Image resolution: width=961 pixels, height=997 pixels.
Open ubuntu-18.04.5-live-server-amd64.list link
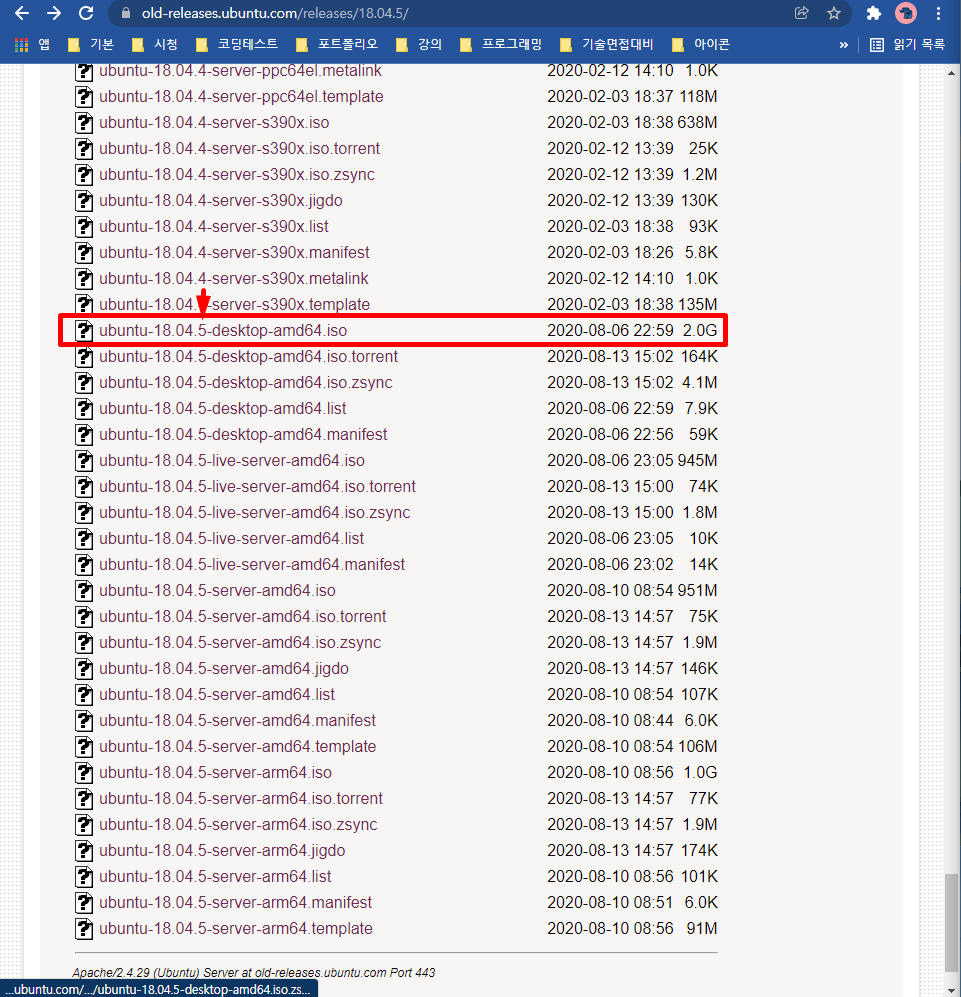coord(232,539)
